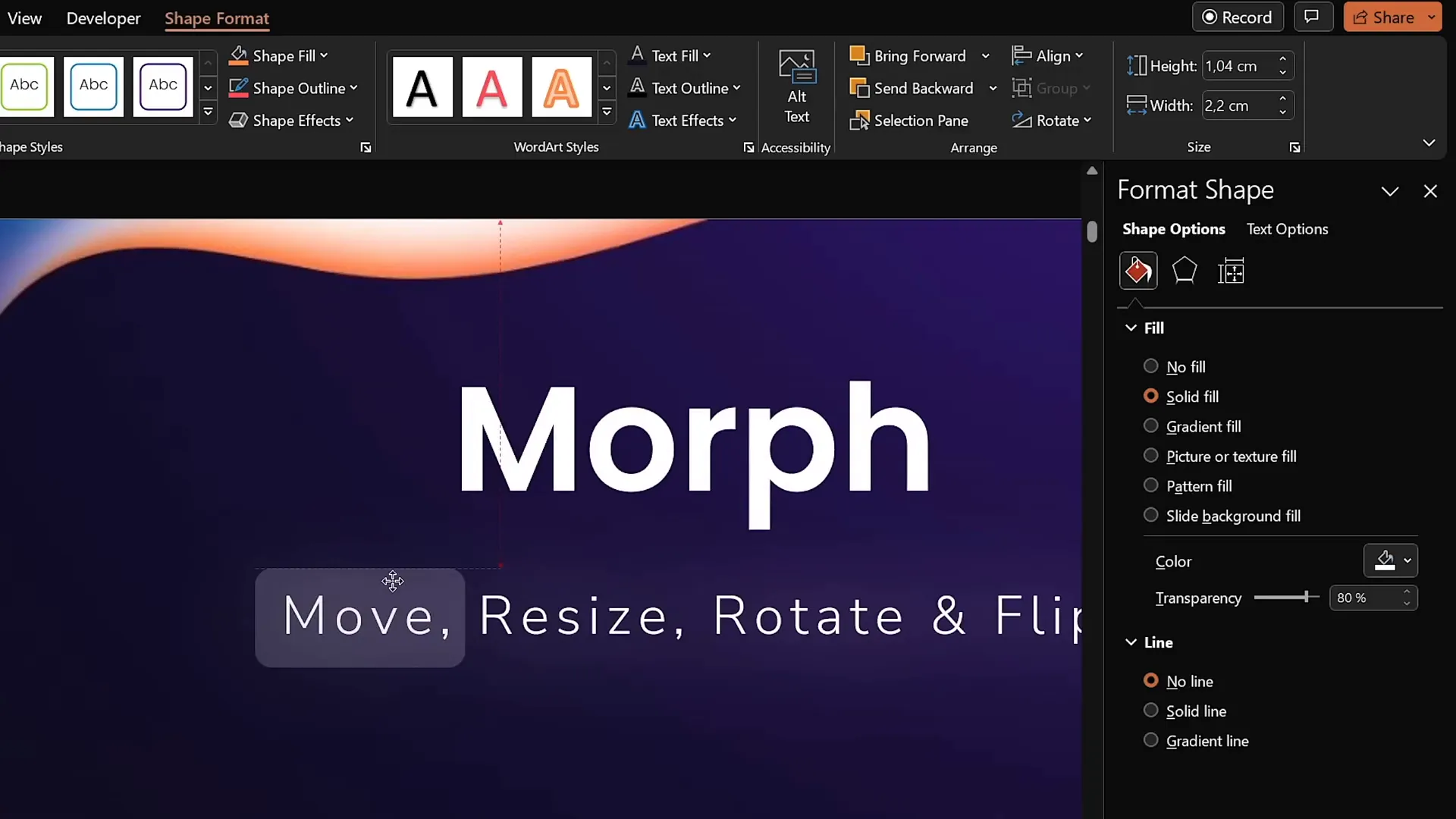Select the No line option
The width and height of the screenshot is (1456, 819).
pyautogui.click(x=1178, y=681)
